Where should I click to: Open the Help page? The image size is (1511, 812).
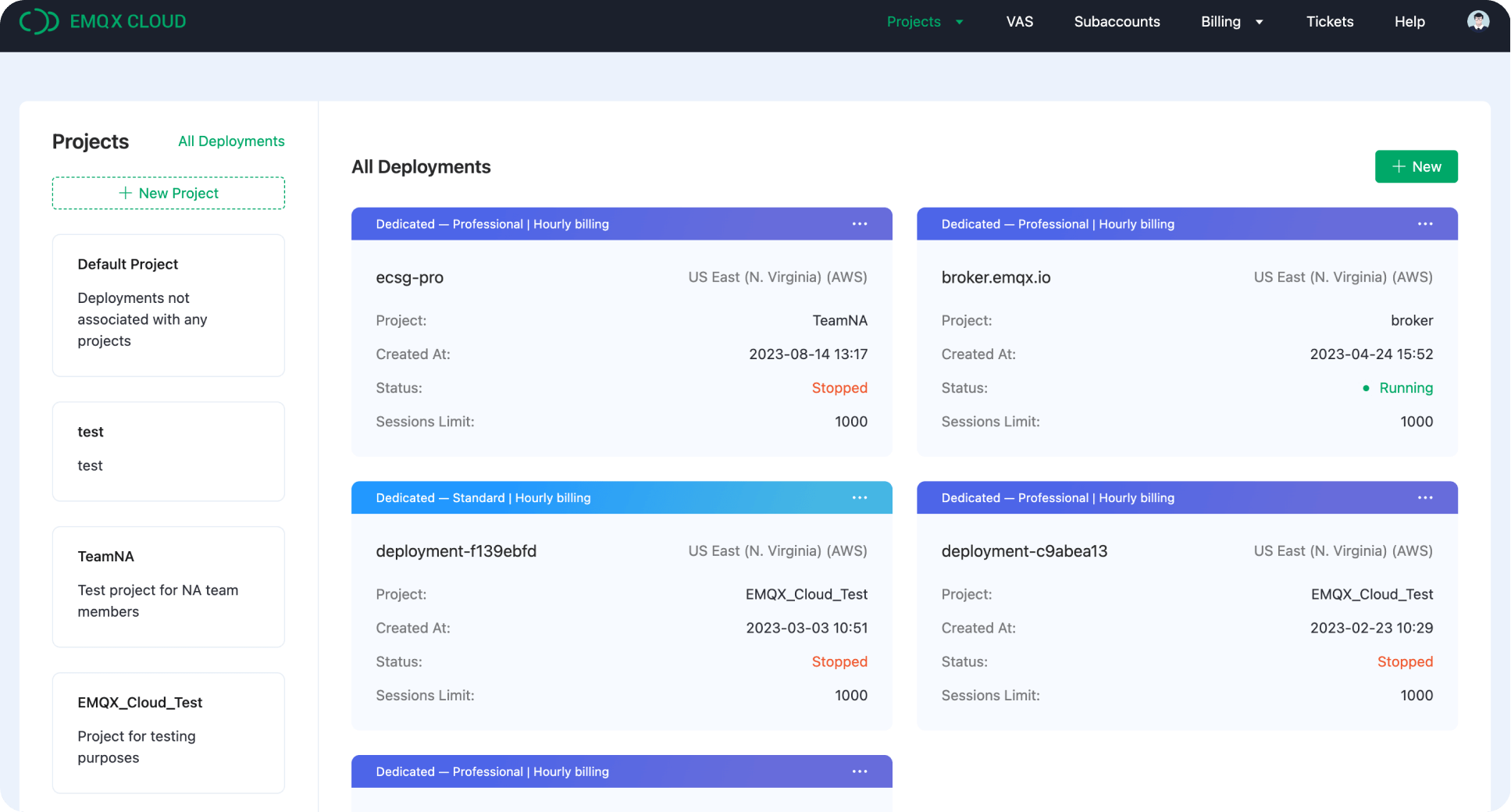click(x=1409, y=22)
